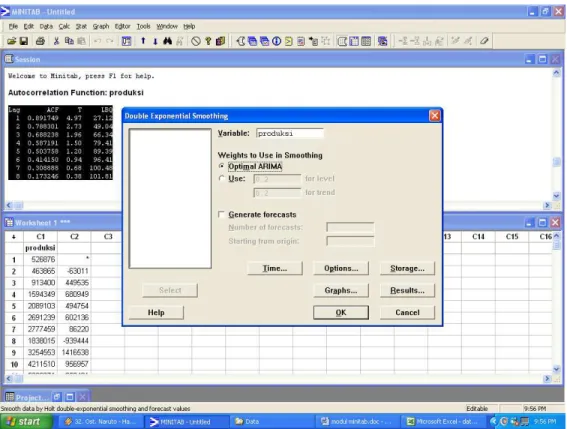Open the Stat menu
This screenshot has height=429, width=567.
81,26
